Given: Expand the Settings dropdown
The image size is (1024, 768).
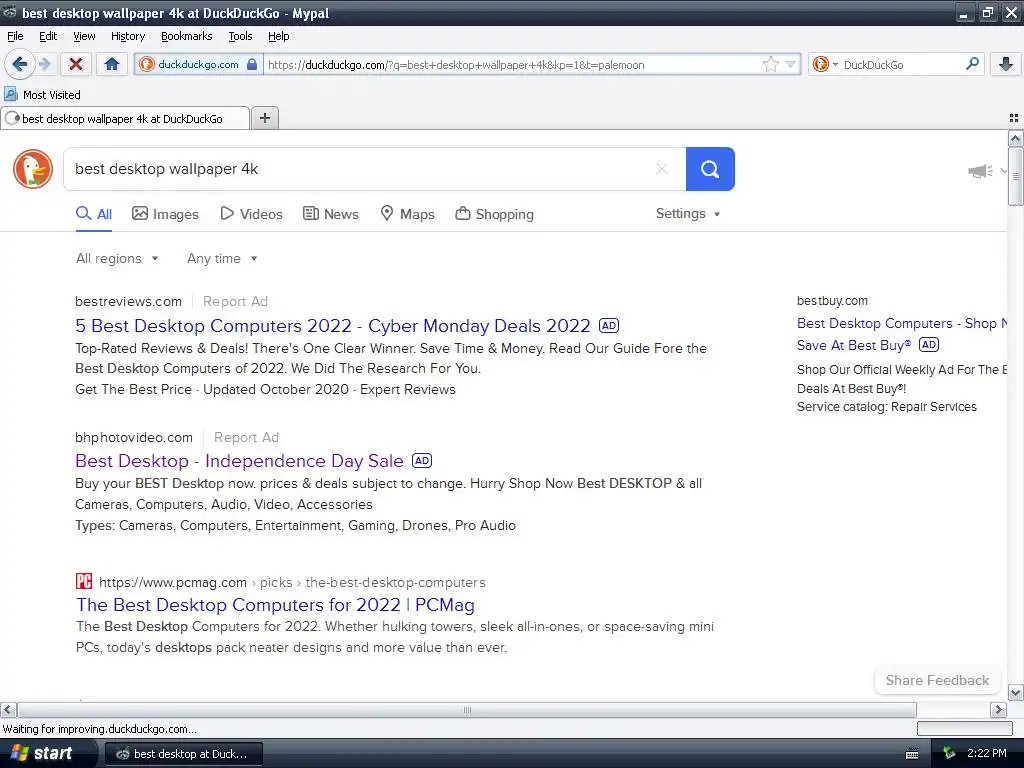Looking at the screenshot, I should [688, 214].
